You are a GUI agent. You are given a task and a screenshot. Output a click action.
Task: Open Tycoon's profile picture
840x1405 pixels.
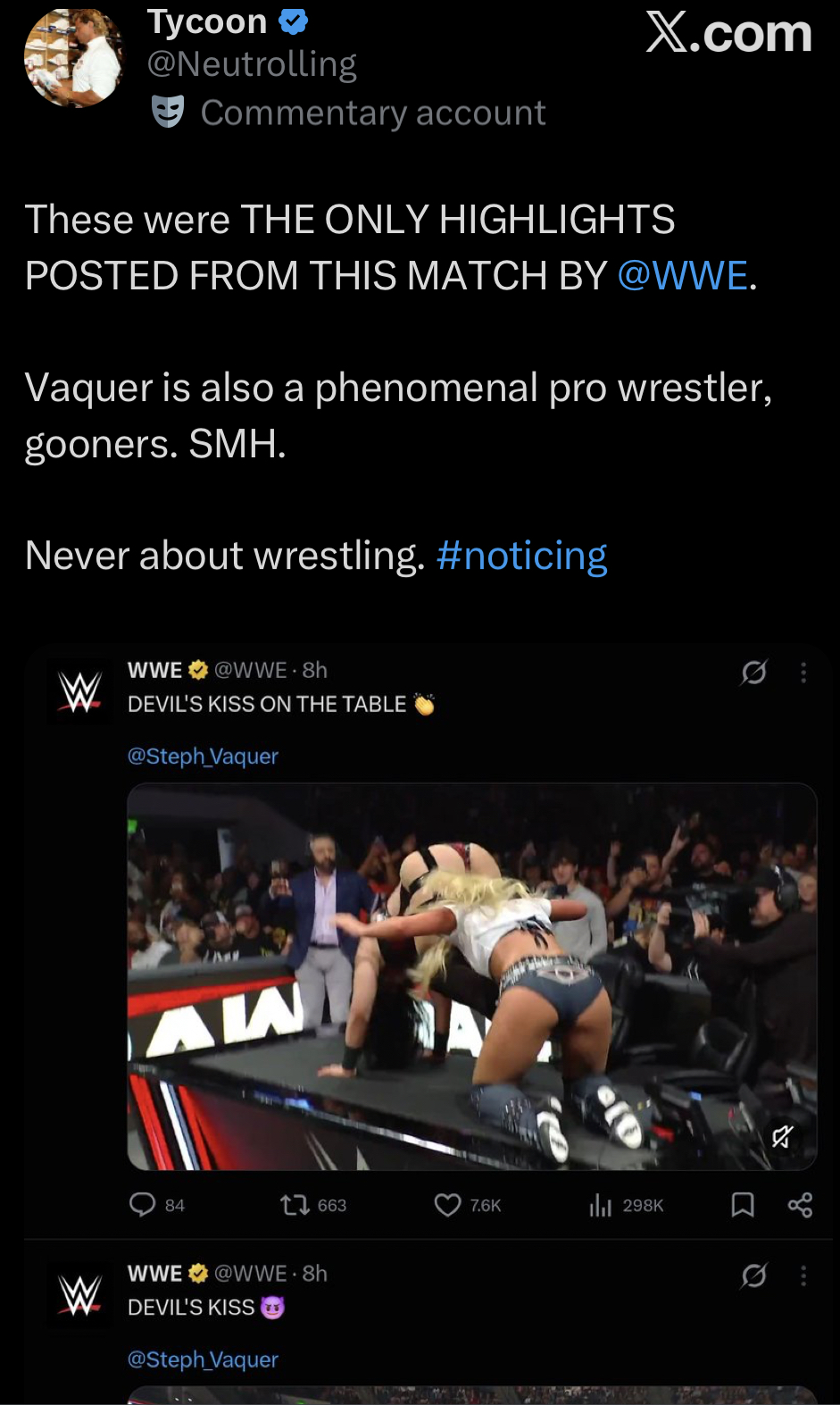[x=75, y=58]
